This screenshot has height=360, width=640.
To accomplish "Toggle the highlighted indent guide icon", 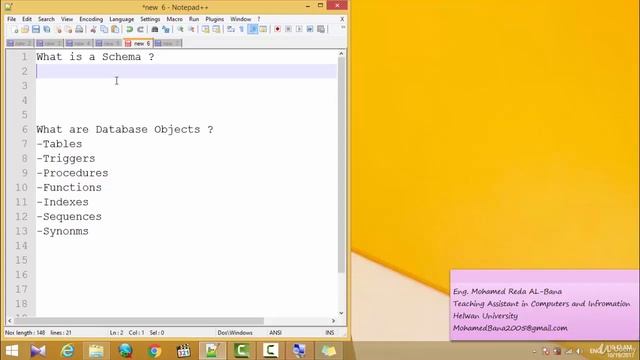I will 253,29.
